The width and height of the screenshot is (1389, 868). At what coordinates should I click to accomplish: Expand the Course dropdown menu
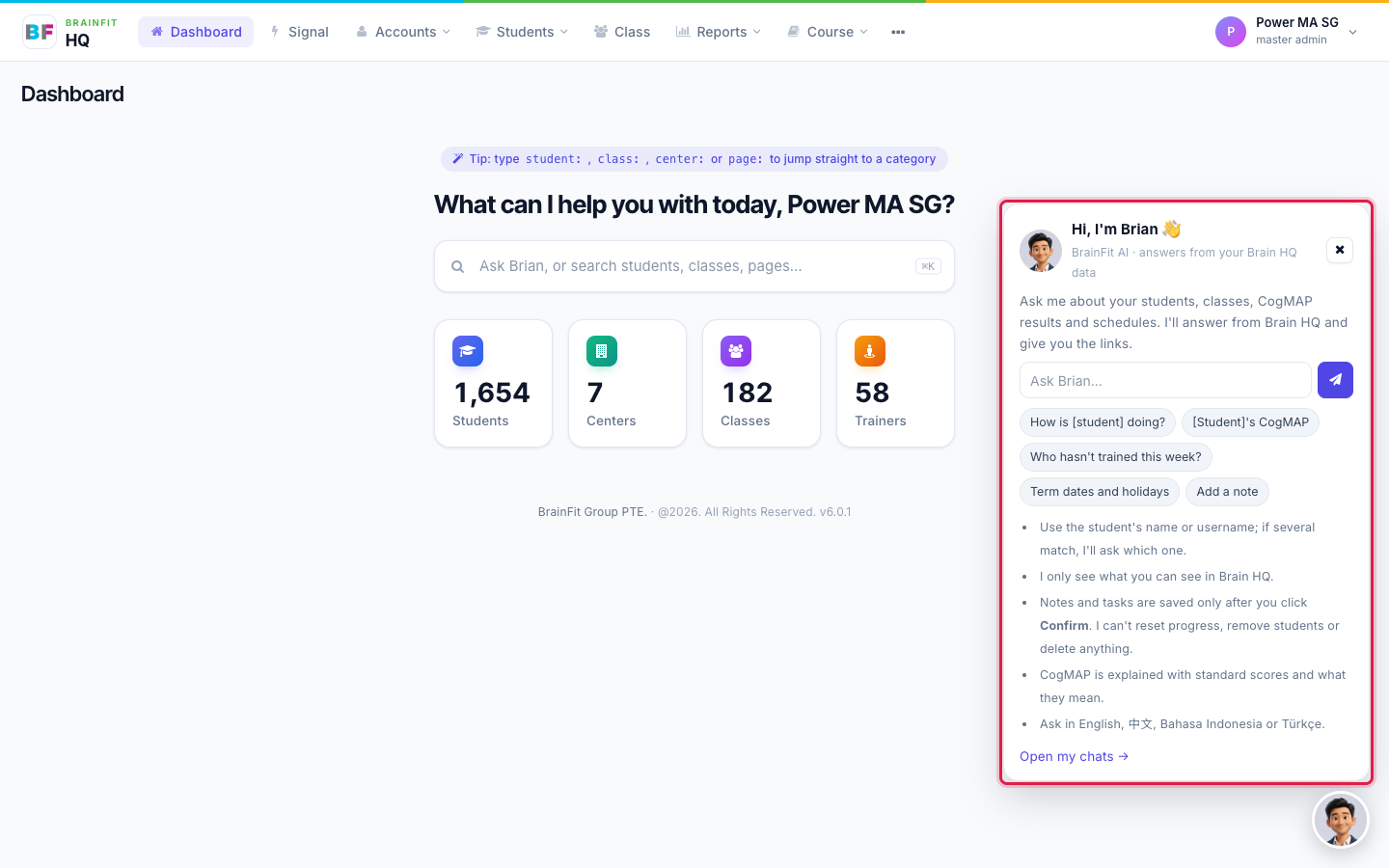click(828, 32)
